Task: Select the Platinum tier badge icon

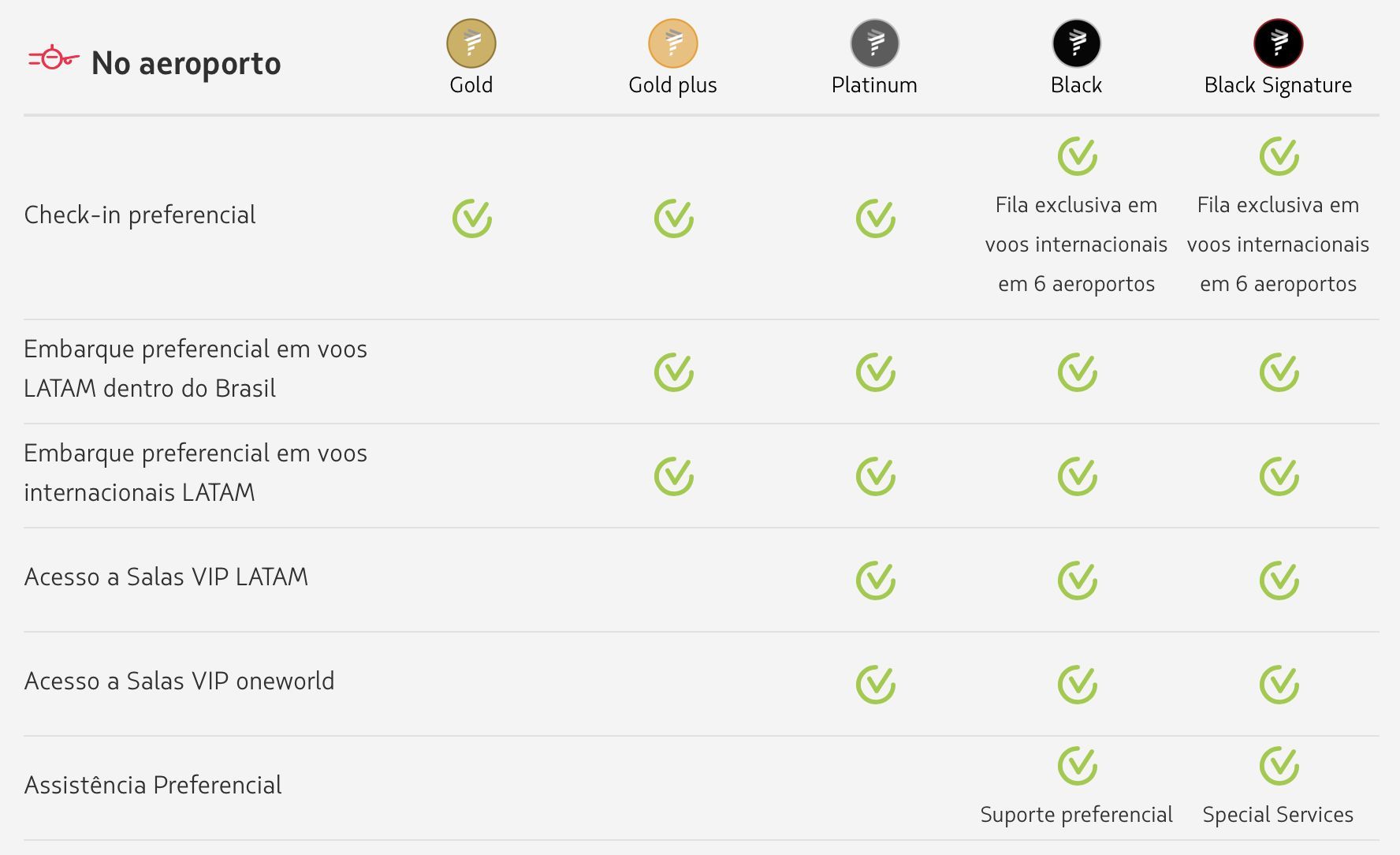Action: [x=875, y=43]
